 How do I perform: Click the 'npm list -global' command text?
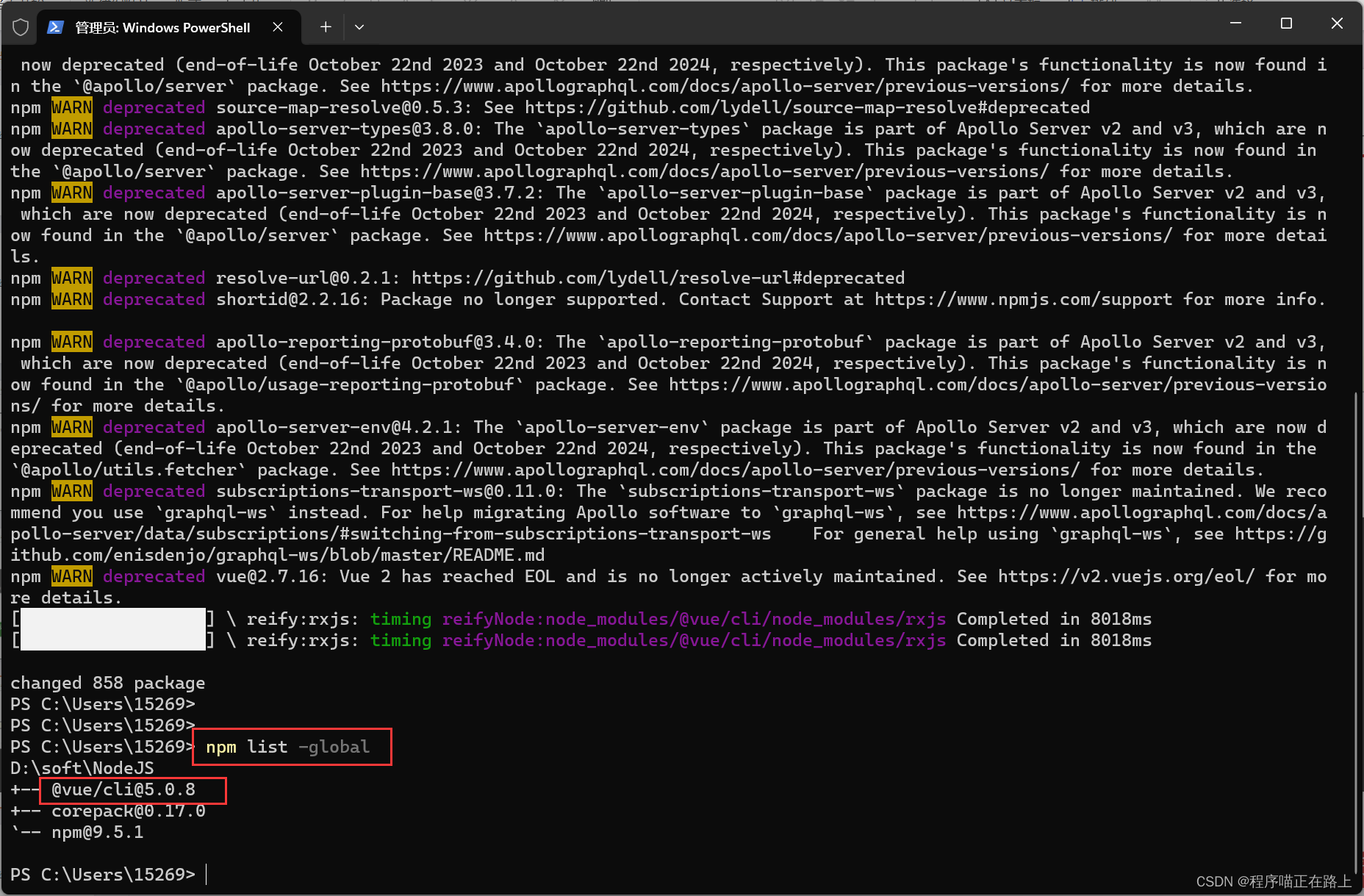287,747
